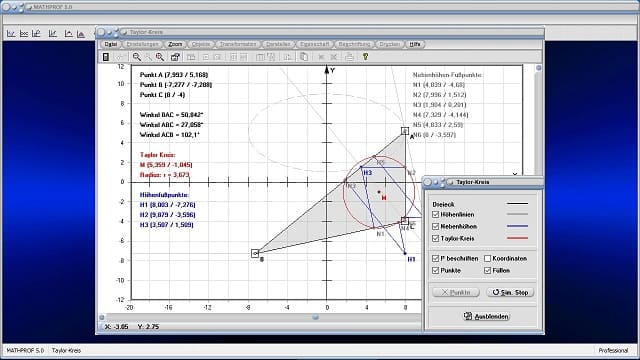This screenshot has height=360, width=640.
Task: Click the first graph icon in main toolbar
Action: pyautogui.click(x=11, y=34)
